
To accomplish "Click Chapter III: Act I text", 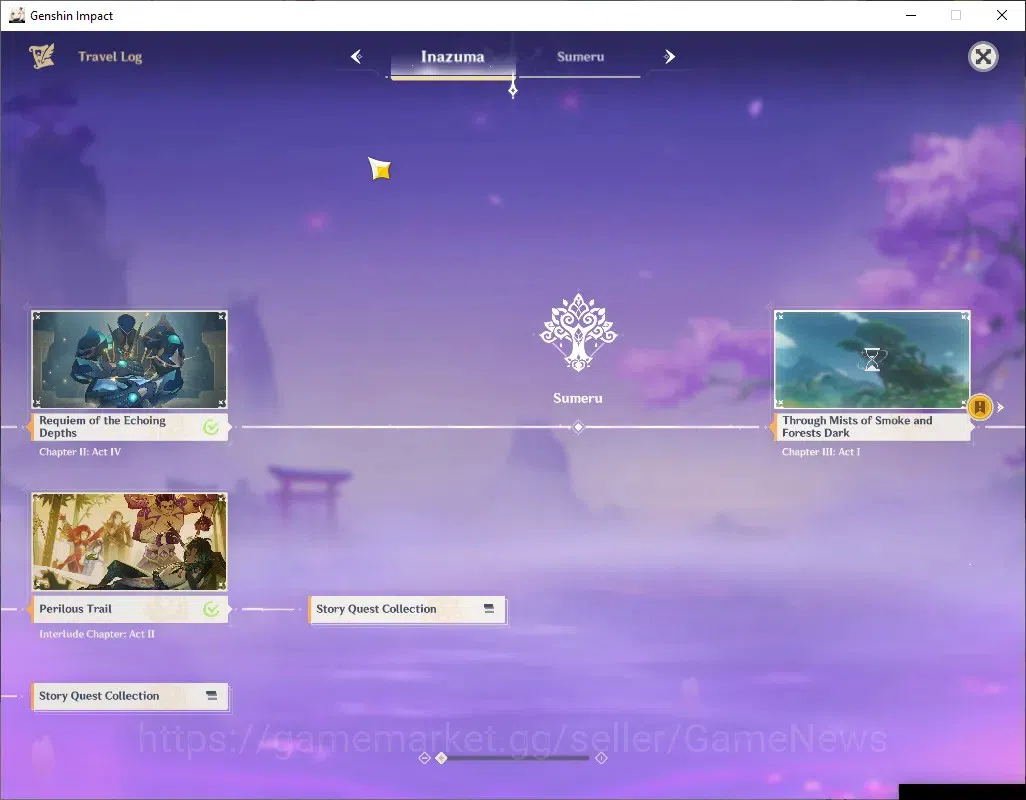I will point(821,452).
